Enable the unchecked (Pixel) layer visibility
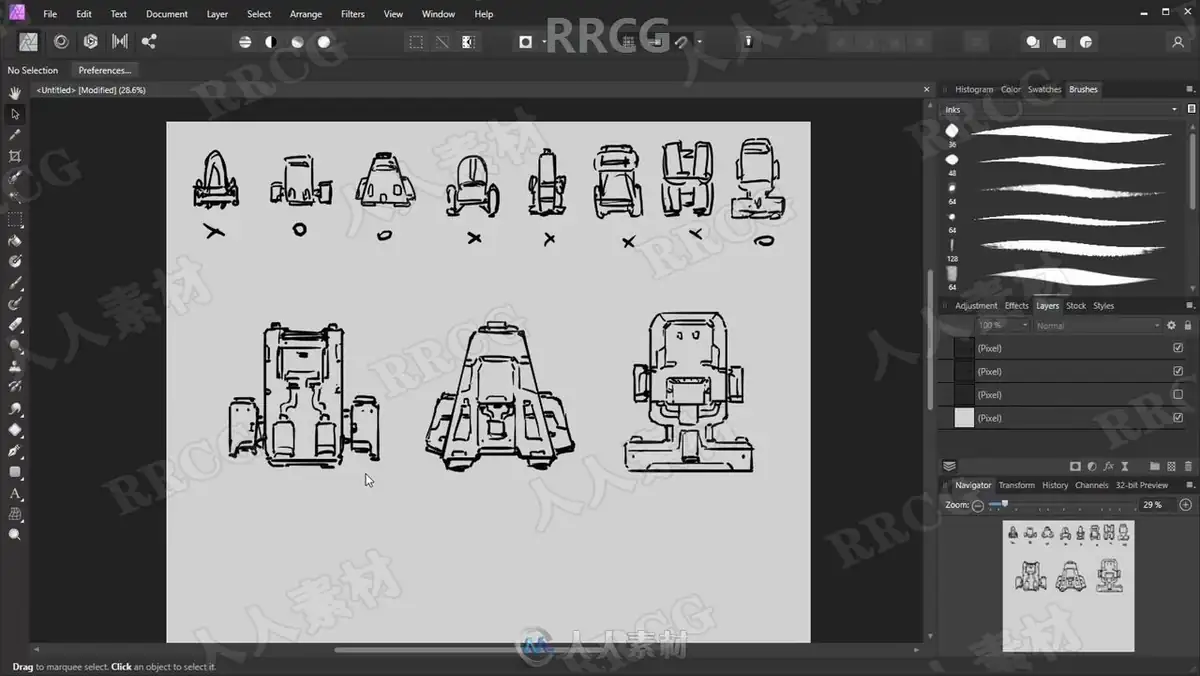Image resolution: width=1200 pixels, height=676 pixels. (1178, 394)
